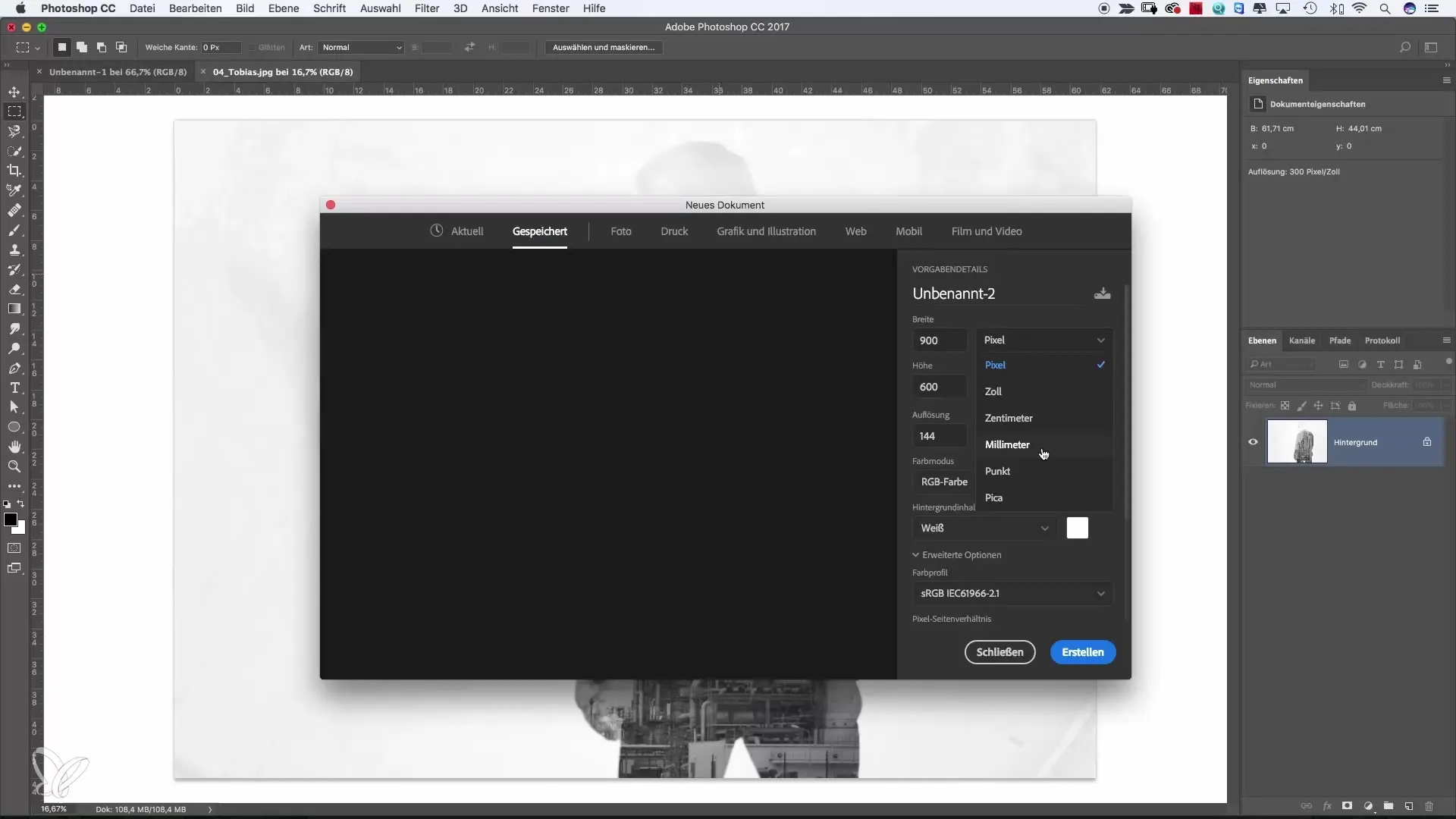Image resolution: width=1456 pixels, height=819 pixels.
Task: Swap foreground and background colors
Action: pos(21,504)
